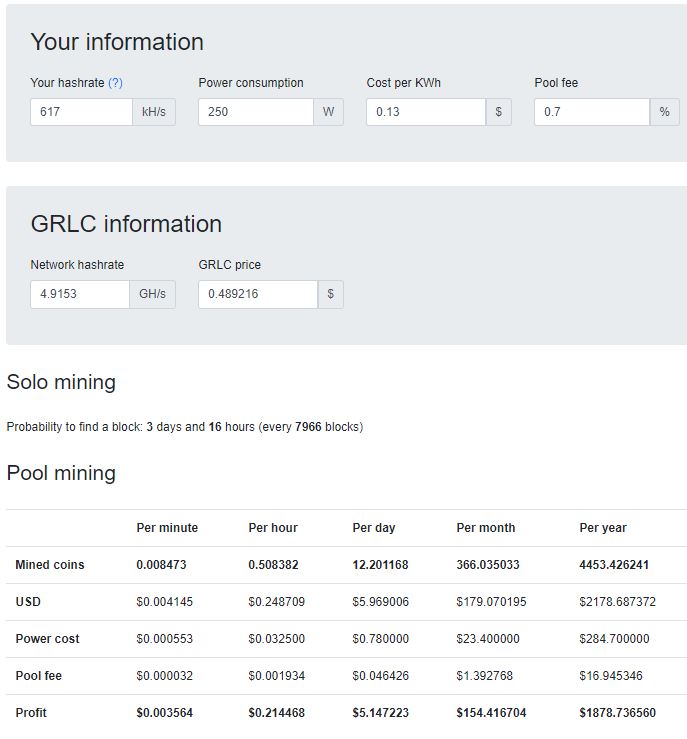Click the GH/s unit addon

click(153, 294)
